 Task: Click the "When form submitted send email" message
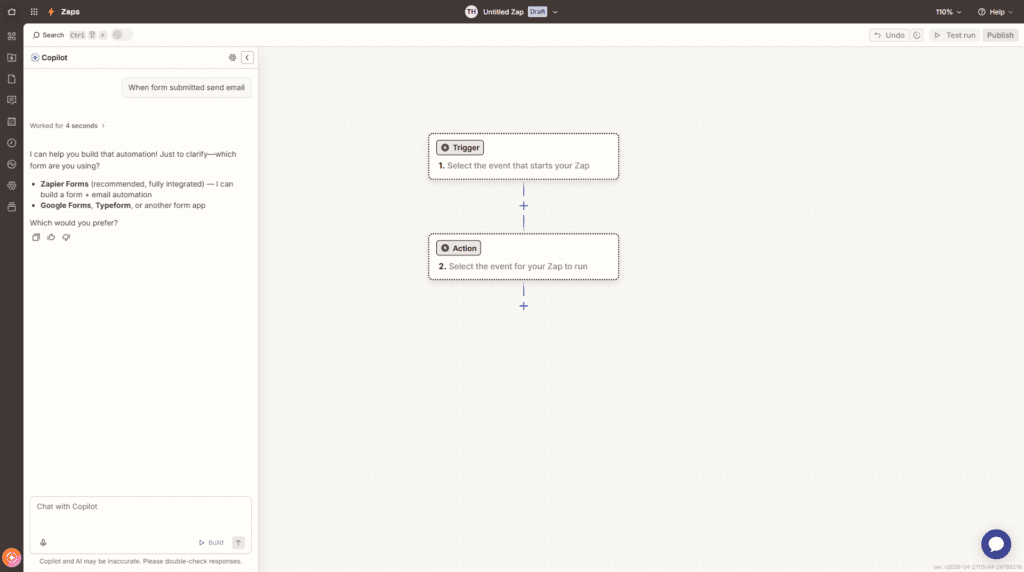(x=186, y=87)
